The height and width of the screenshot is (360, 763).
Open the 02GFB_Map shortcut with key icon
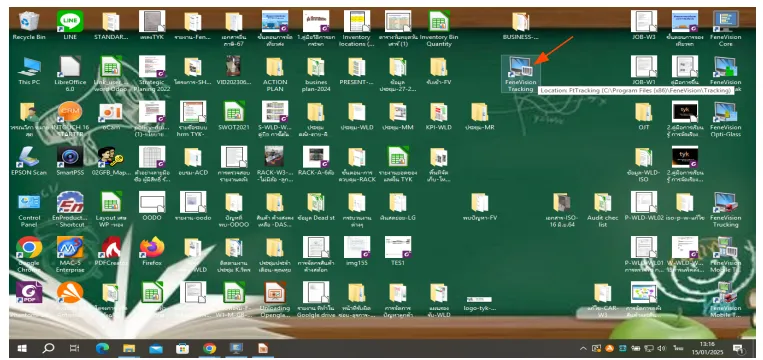pos(111,161)
